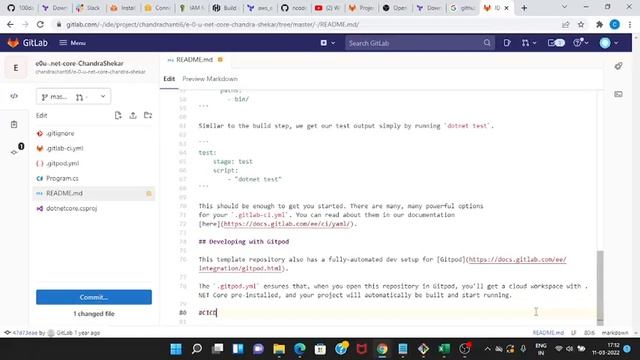The width and height of the screenshot is (640, 360).
Task: Click the 1 changed file text
Action: pos(94,314)
